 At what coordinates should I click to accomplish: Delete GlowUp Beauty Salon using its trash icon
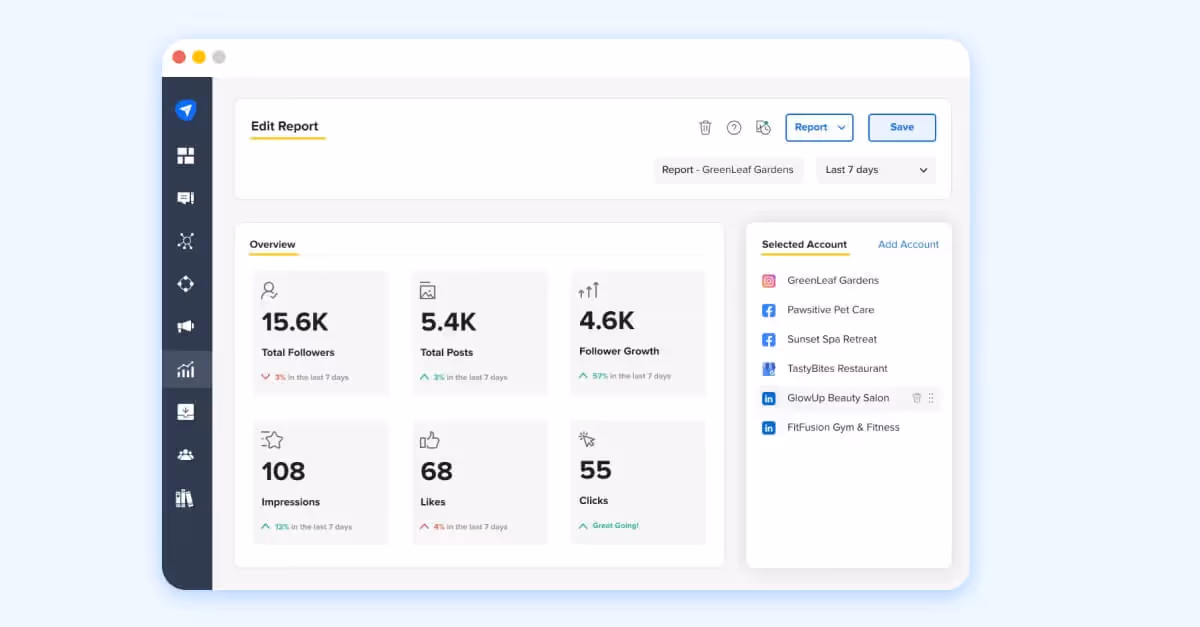click(916, 398)
